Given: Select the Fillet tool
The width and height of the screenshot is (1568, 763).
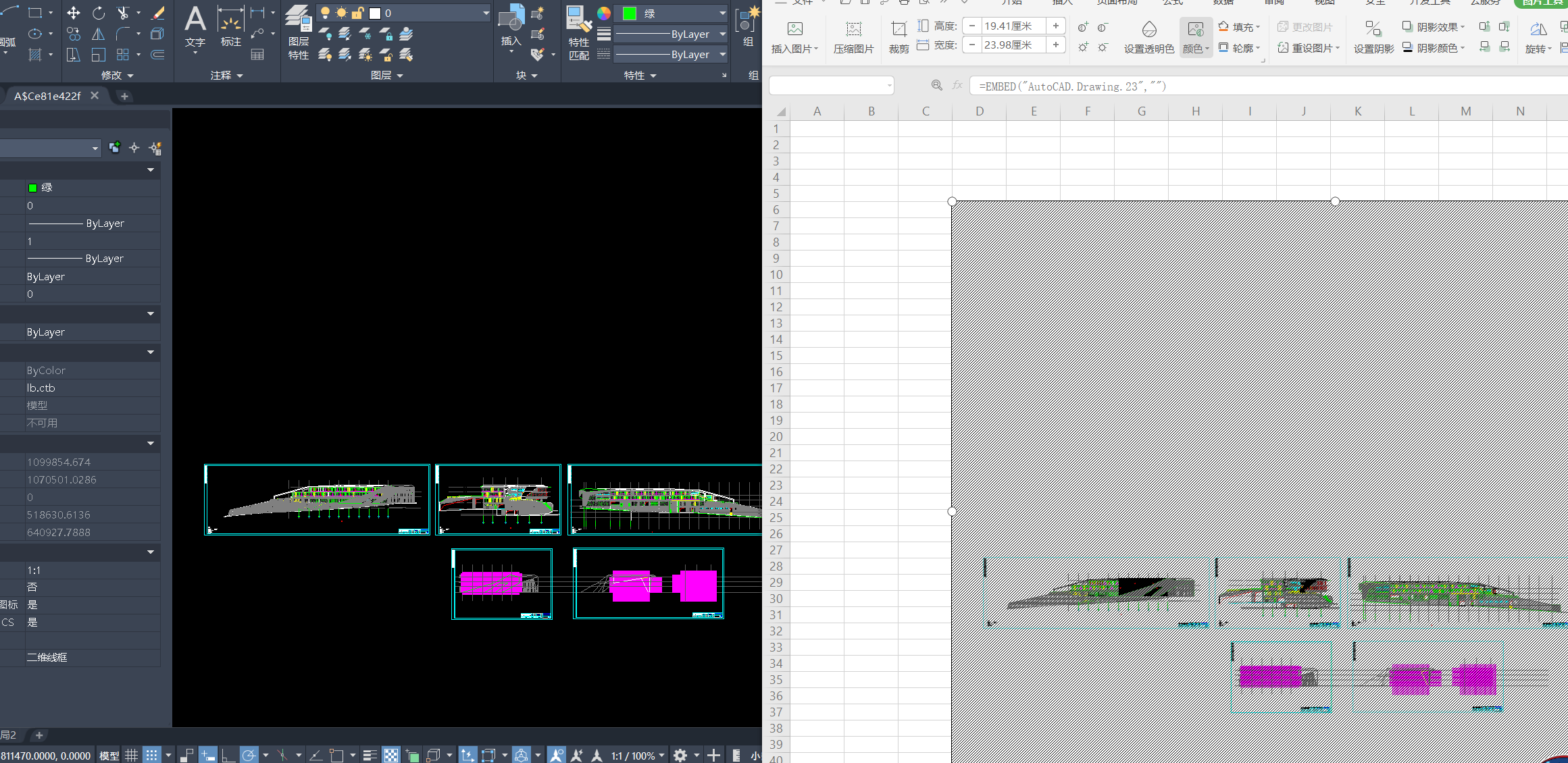Looking at the screenshot, I should click(122, 34).
